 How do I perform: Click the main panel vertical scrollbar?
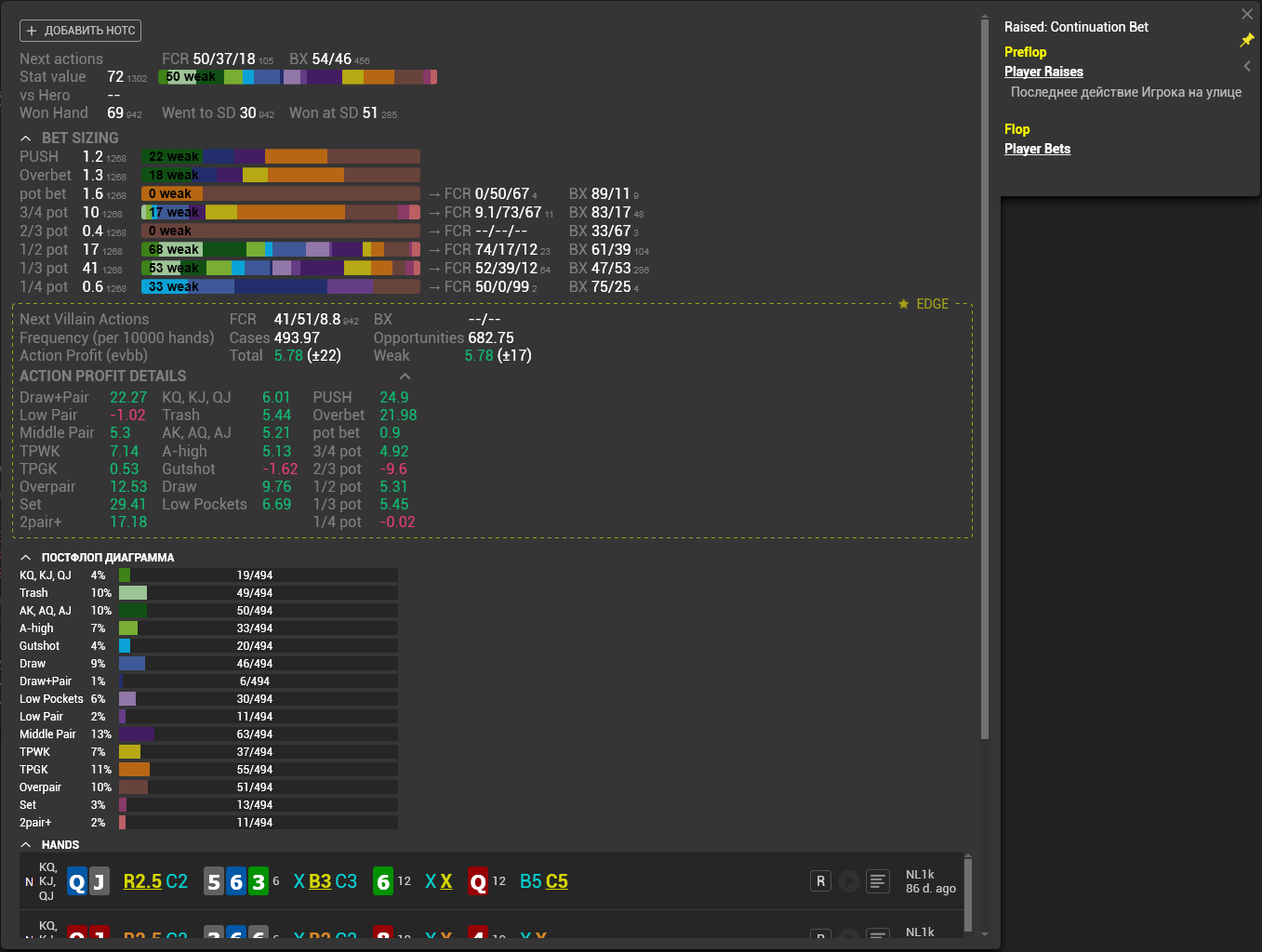click(x=984, y=372)
